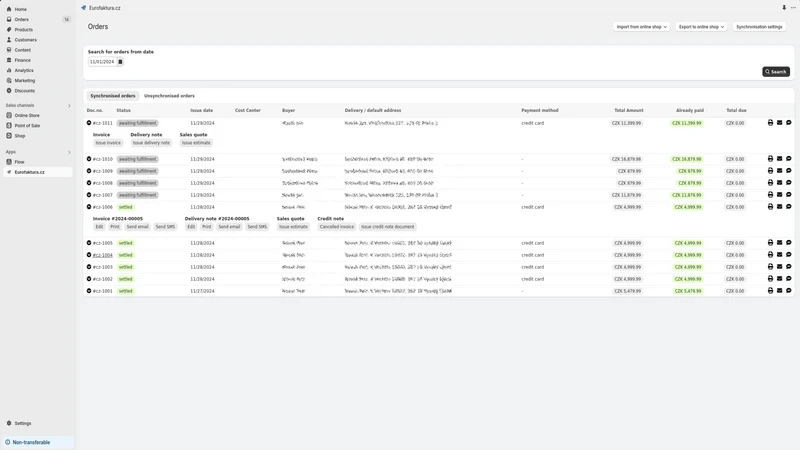Viewport: 800px width, 450px height.
Task: Collapse order #cz-1011 row
Action: [89, 123]
